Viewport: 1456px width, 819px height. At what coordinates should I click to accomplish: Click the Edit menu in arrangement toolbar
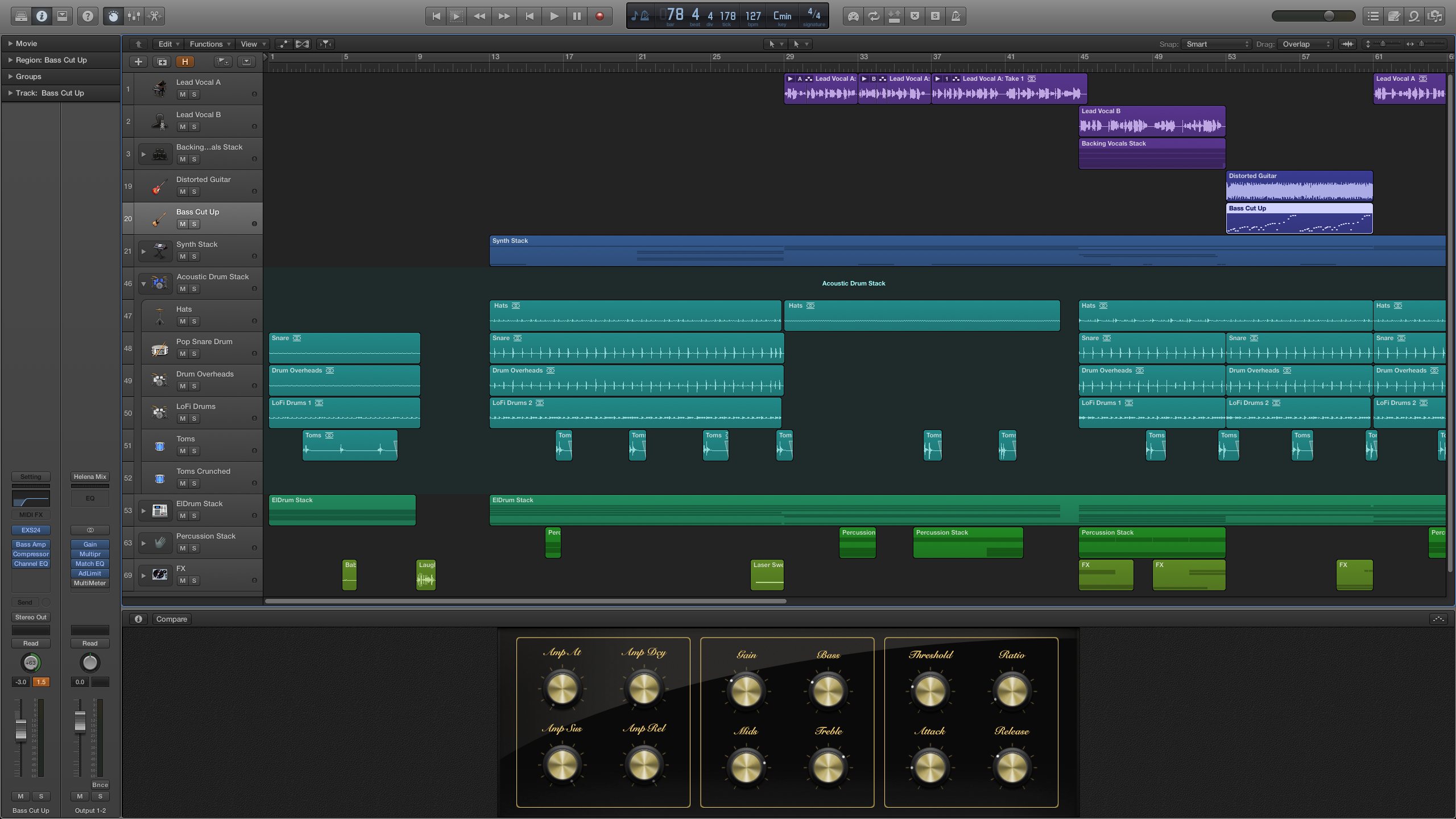[163, 44]
